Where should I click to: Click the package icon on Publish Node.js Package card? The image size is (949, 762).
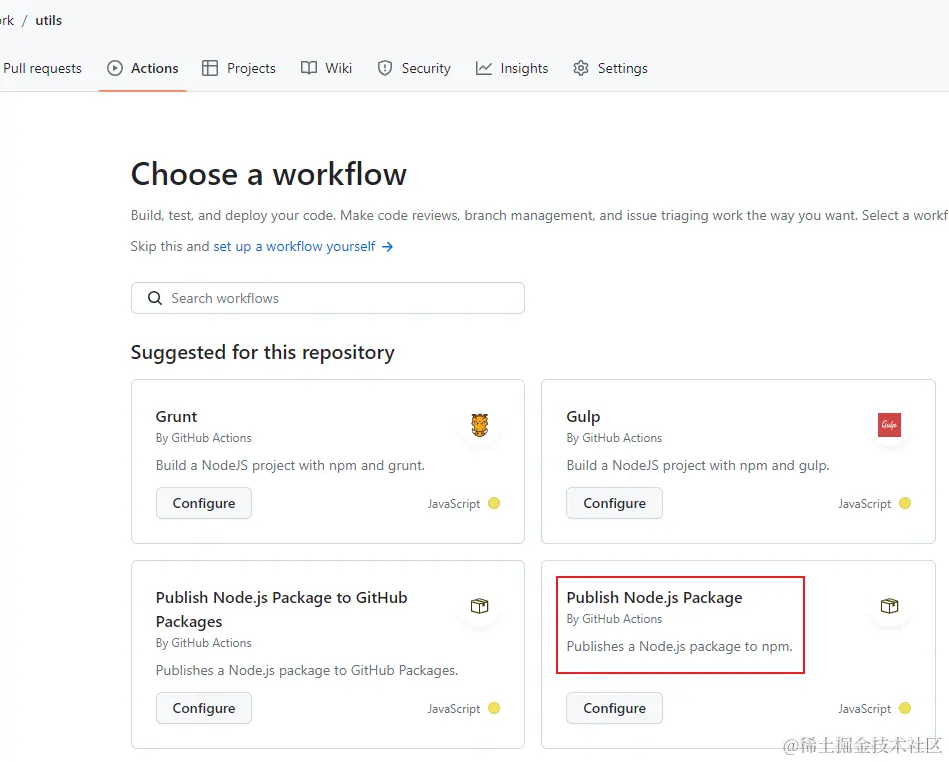(x=889, y=606)
